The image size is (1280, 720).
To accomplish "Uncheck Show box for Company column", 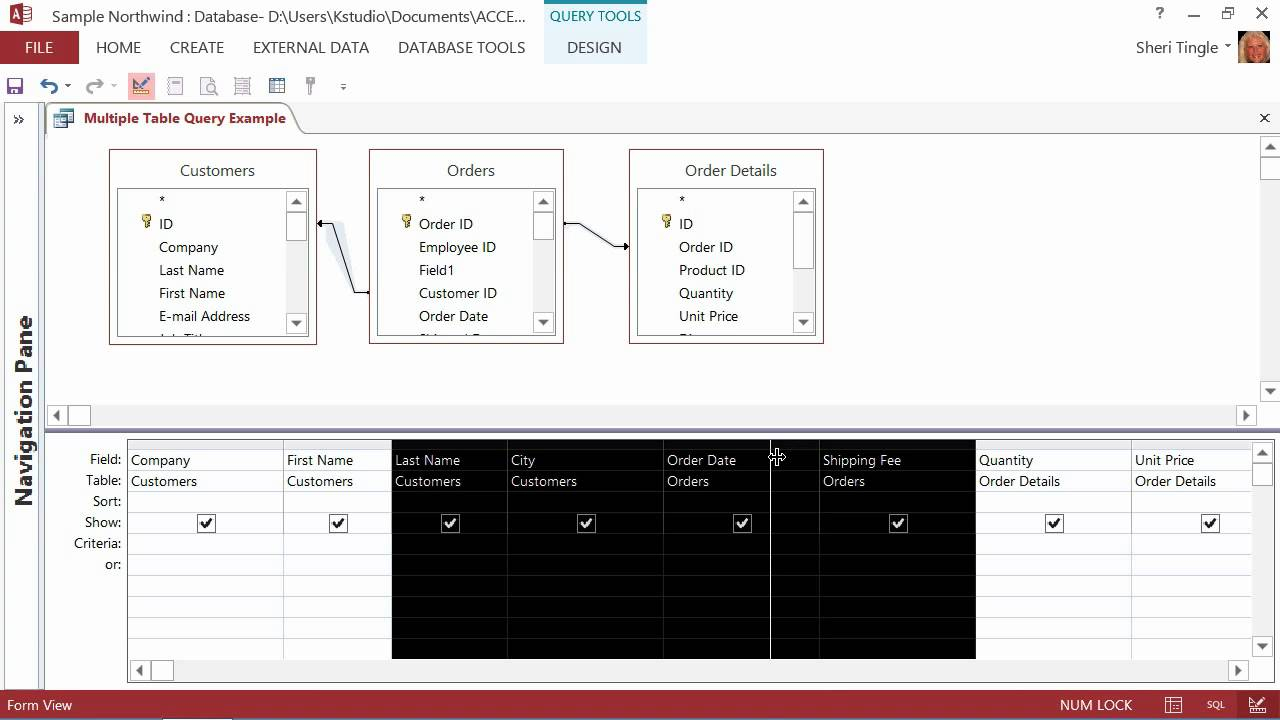I will tap(206, 523).
